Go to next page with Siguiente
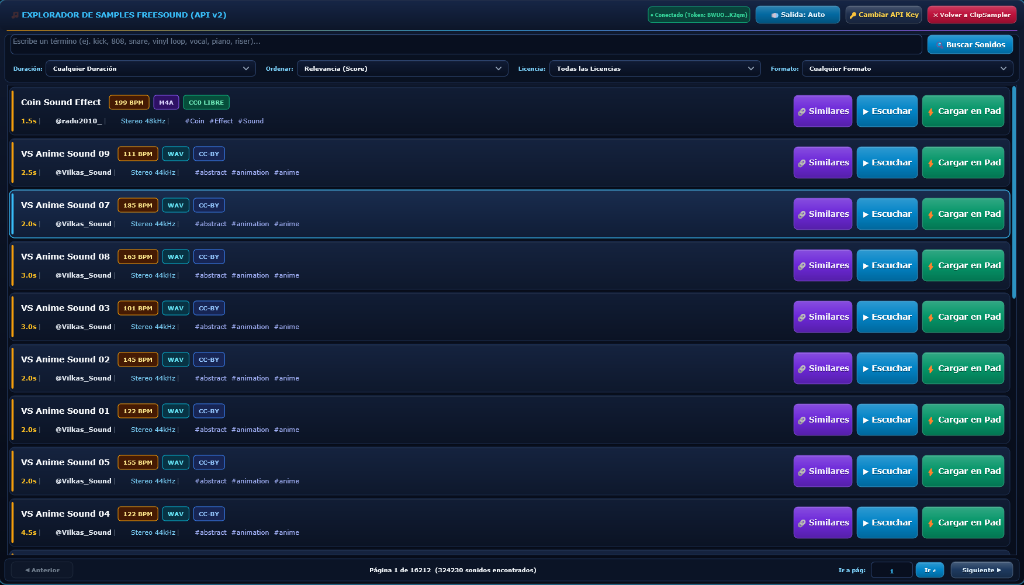The height and width of the screenshot is (585, 1024). click(x=982, y=570)
